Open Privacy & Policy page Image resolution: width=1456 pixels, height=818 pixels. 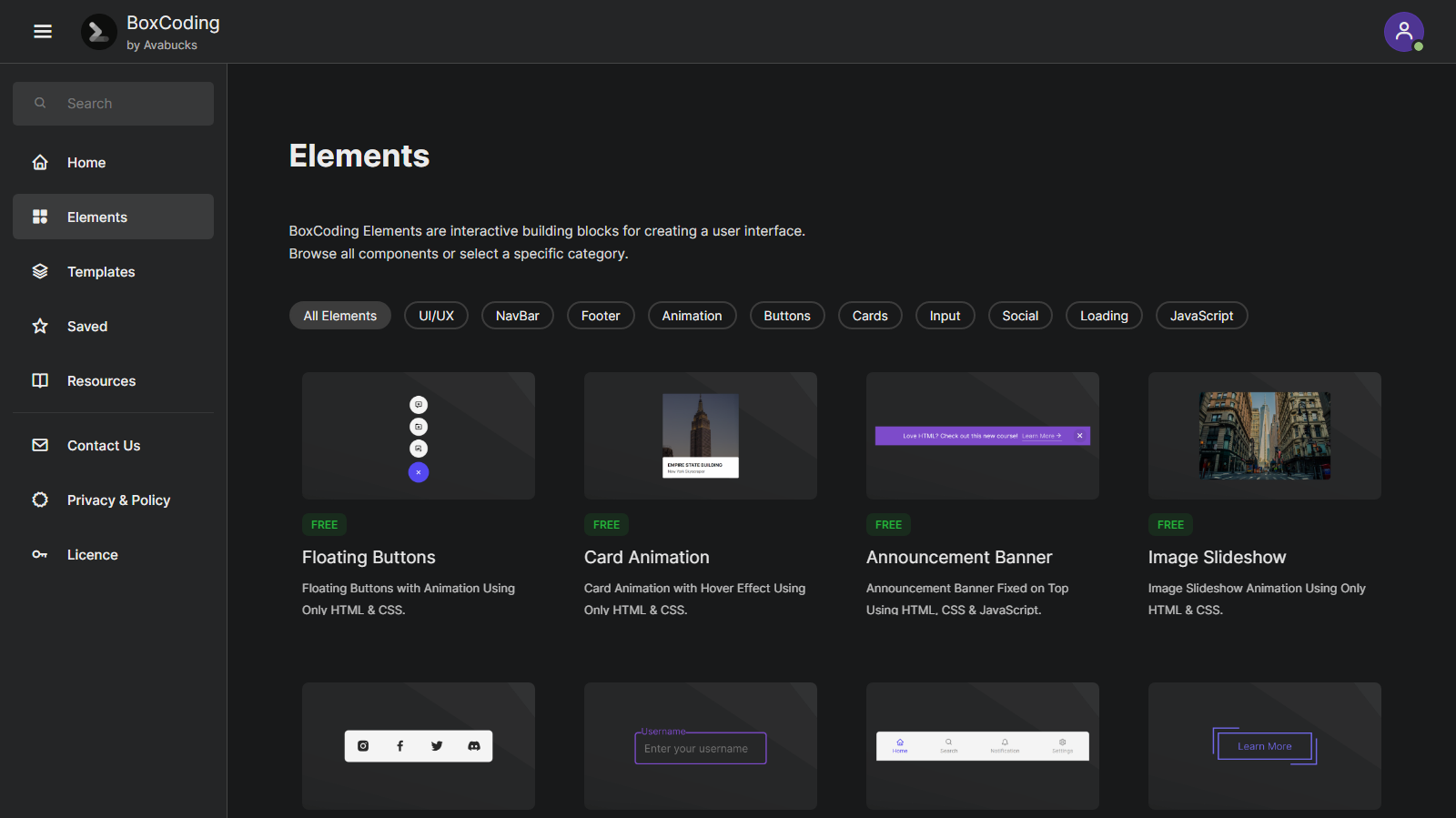point(113,500)
